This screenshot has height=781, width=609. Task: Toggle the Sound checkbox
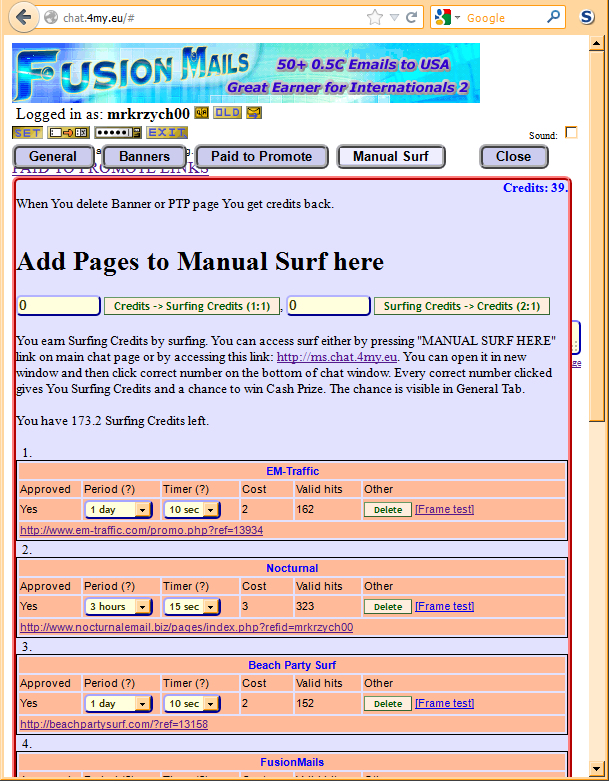click(x=572, y=132)
